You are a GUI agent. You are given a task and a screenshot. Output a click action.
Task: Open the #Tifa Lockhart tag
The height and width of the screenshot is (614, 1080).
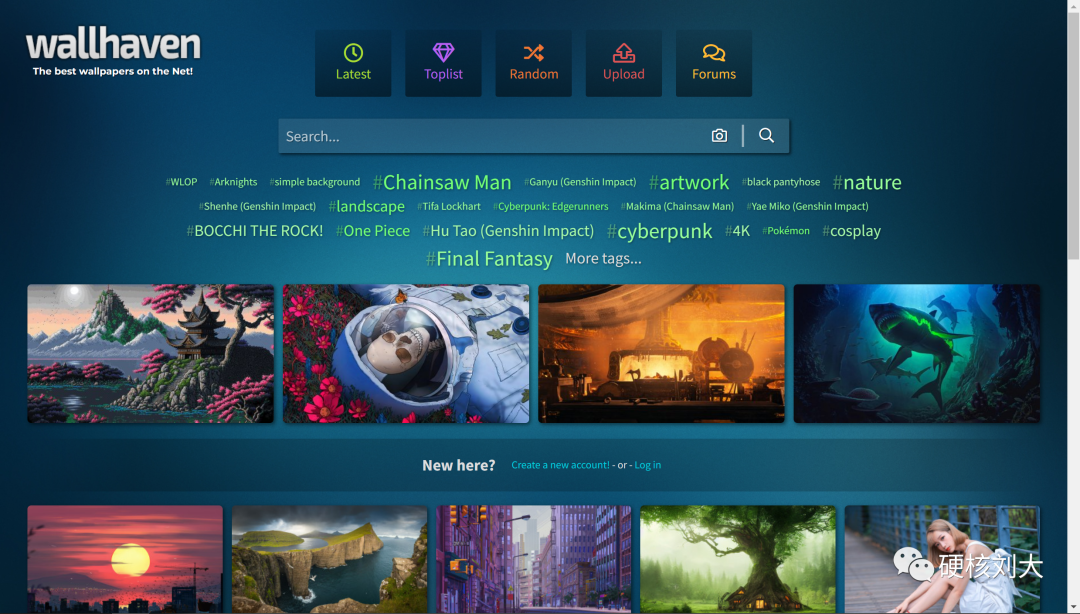click(x=449, y=206)
